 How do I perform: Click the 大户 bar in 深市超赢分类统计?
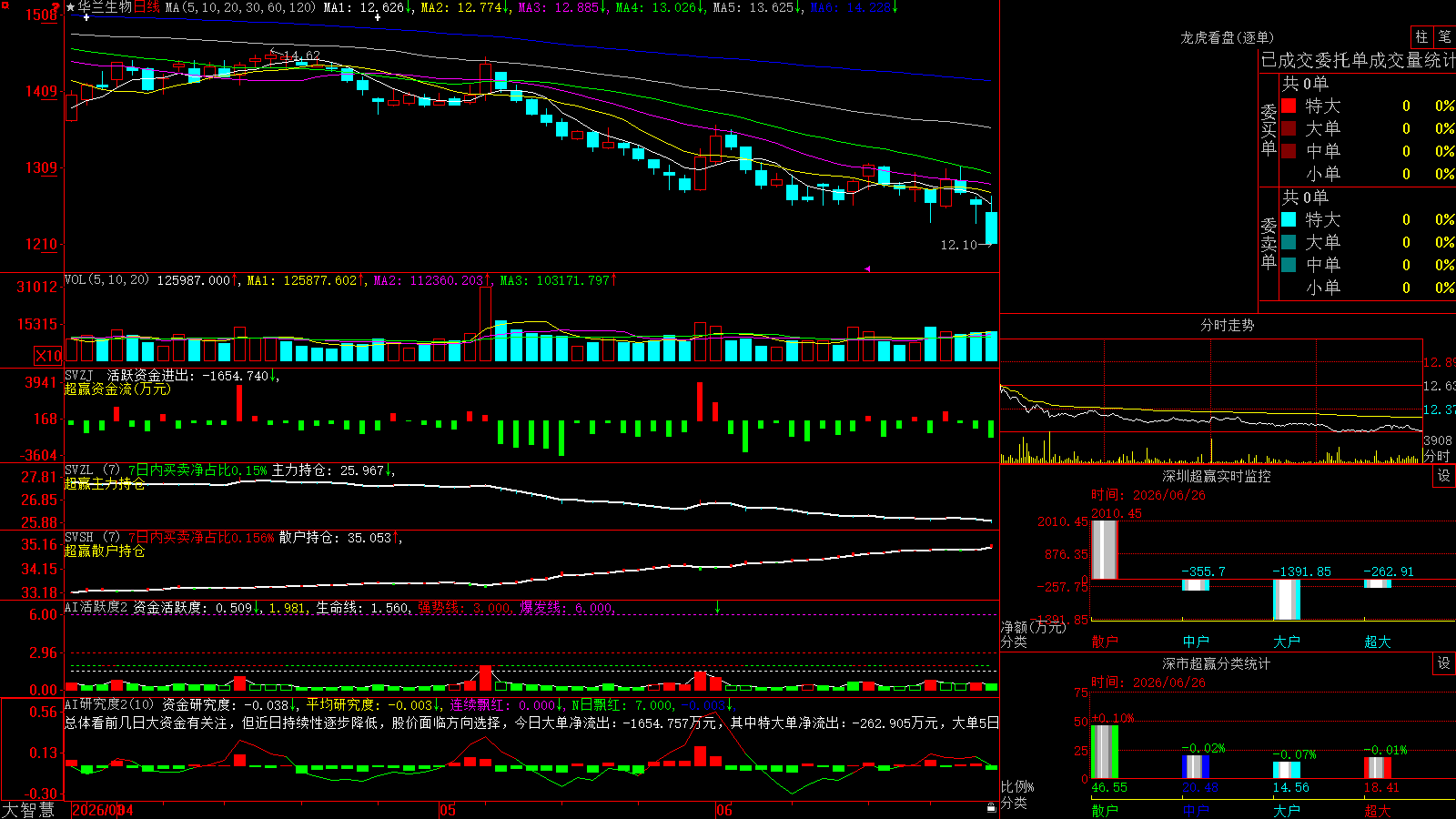click(x=1287, y=770)
